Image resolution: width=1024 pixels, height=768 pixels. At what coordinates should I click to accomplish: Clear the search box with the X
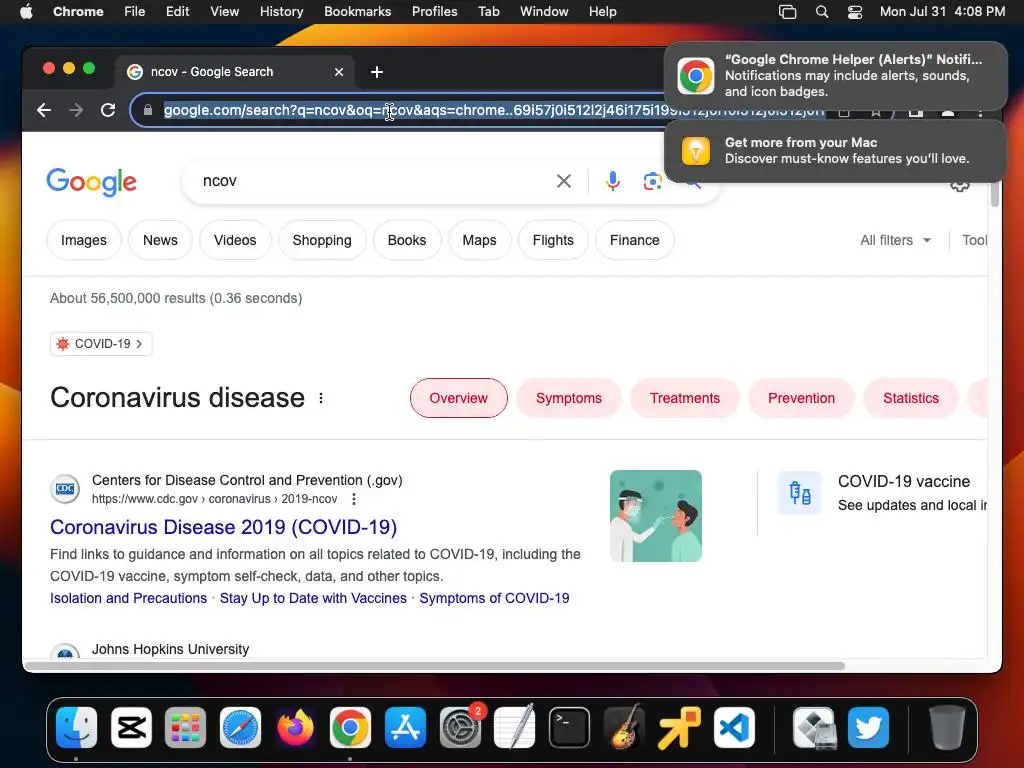(x=564, y=181)
